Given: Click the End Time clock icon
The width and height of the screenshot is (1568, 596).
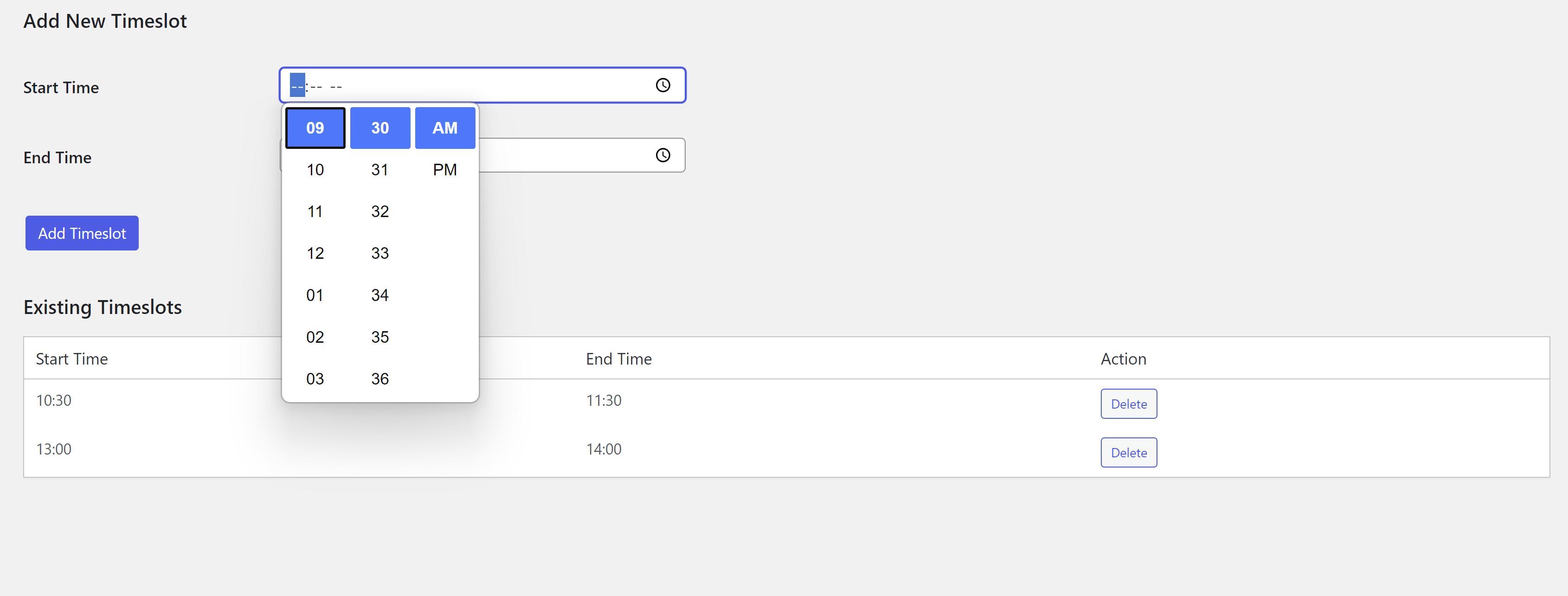Looking at the screenshot, I should [x=662, y=155].
